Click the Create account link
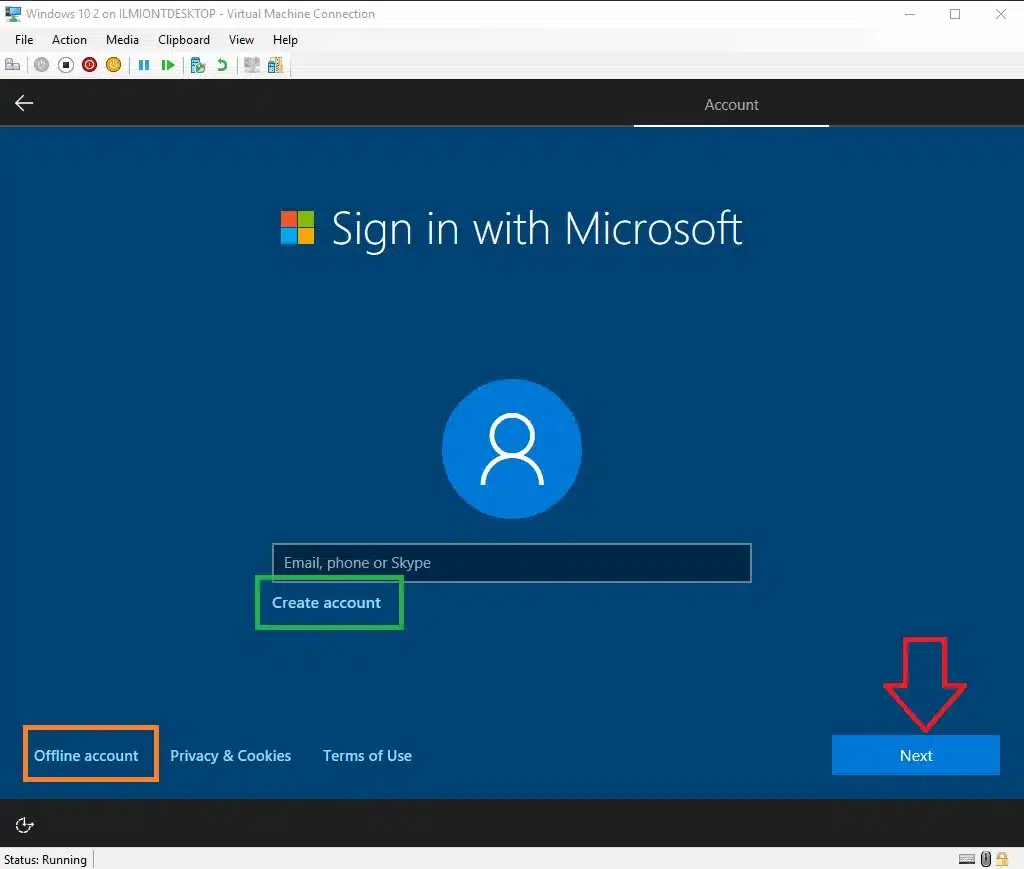1024x869 pixels. pyautogui.click(x=326, y=603)
